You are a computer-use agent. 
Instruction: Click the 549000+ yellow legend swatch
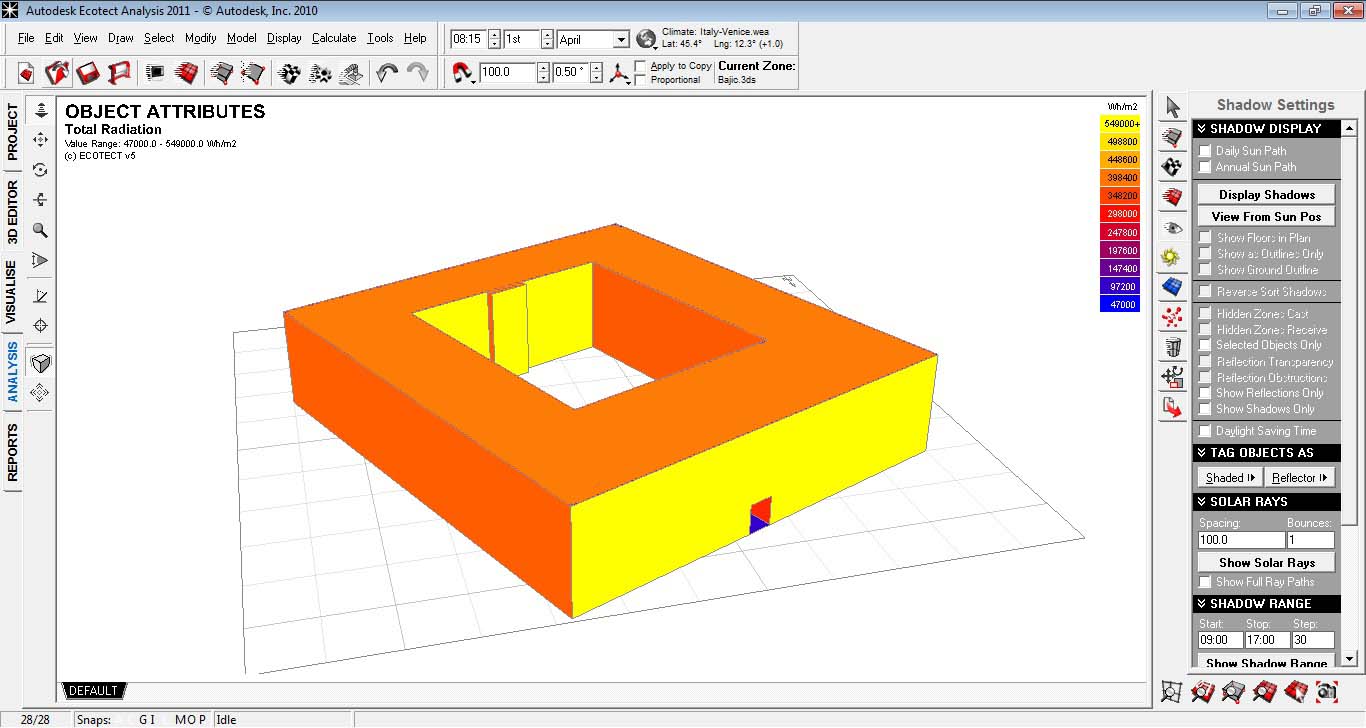[x=1120, y=124]
